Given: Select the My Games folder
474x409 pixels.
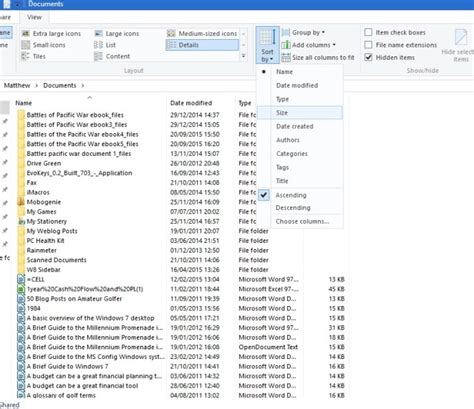Looking at the screenshot, I should tap(41, 212).
